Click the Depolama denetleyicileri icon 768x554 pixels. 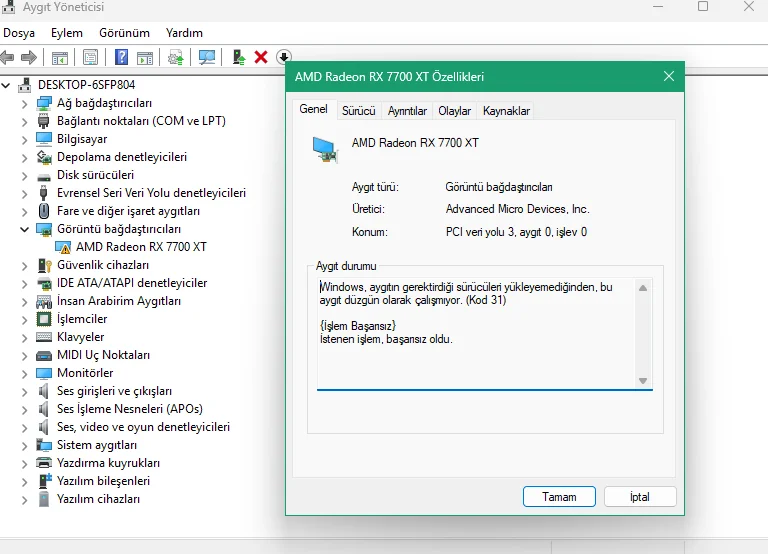[44, 157]
